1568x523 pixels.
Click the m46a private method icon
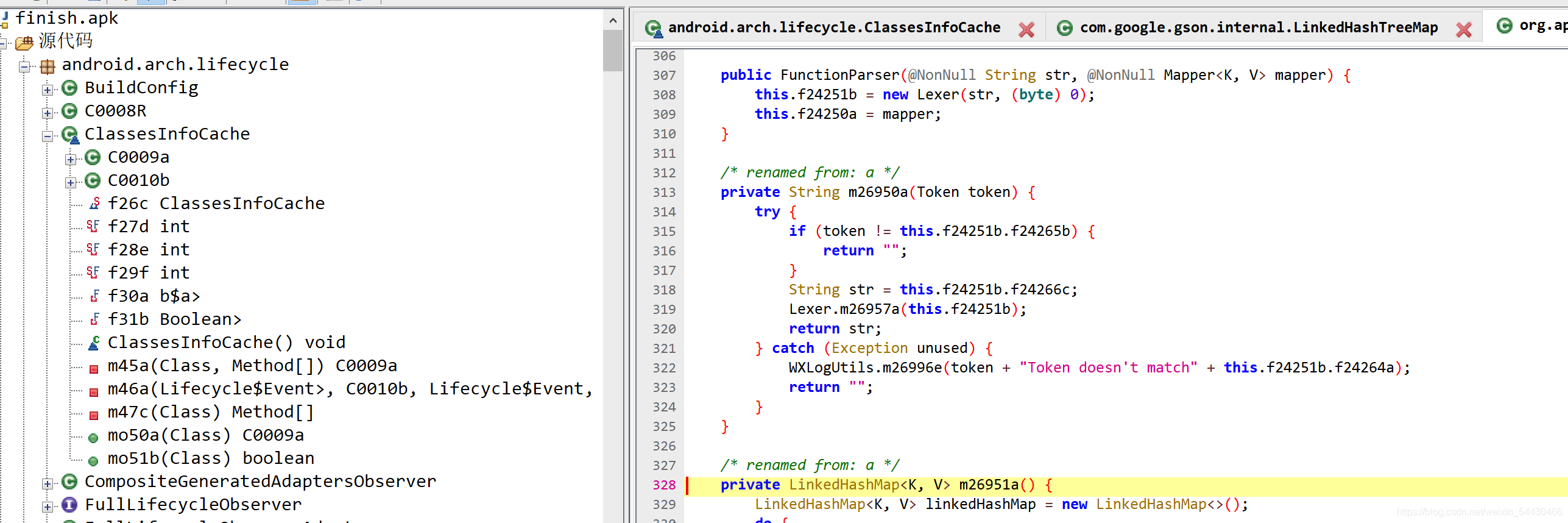[x=94, y=392]
